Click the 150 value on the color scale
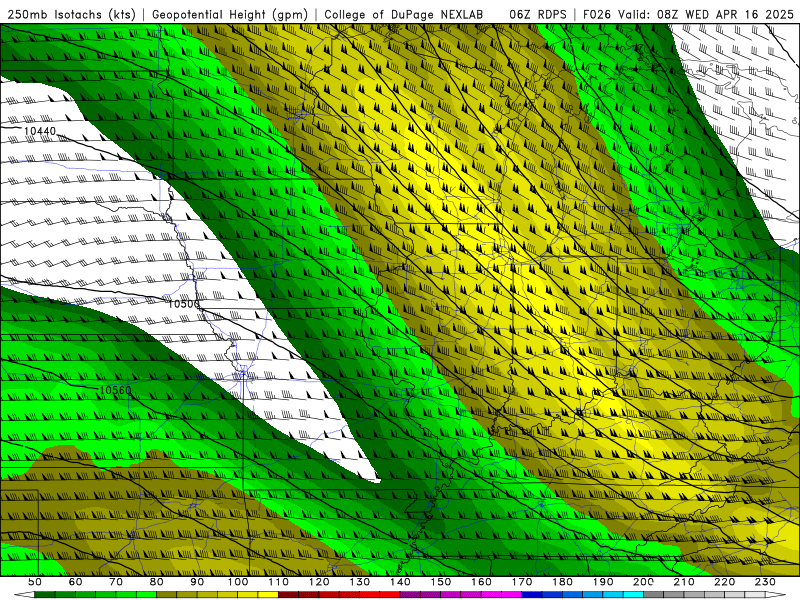The width and height of the screenshot is (800, 600). tap(440, 582)
